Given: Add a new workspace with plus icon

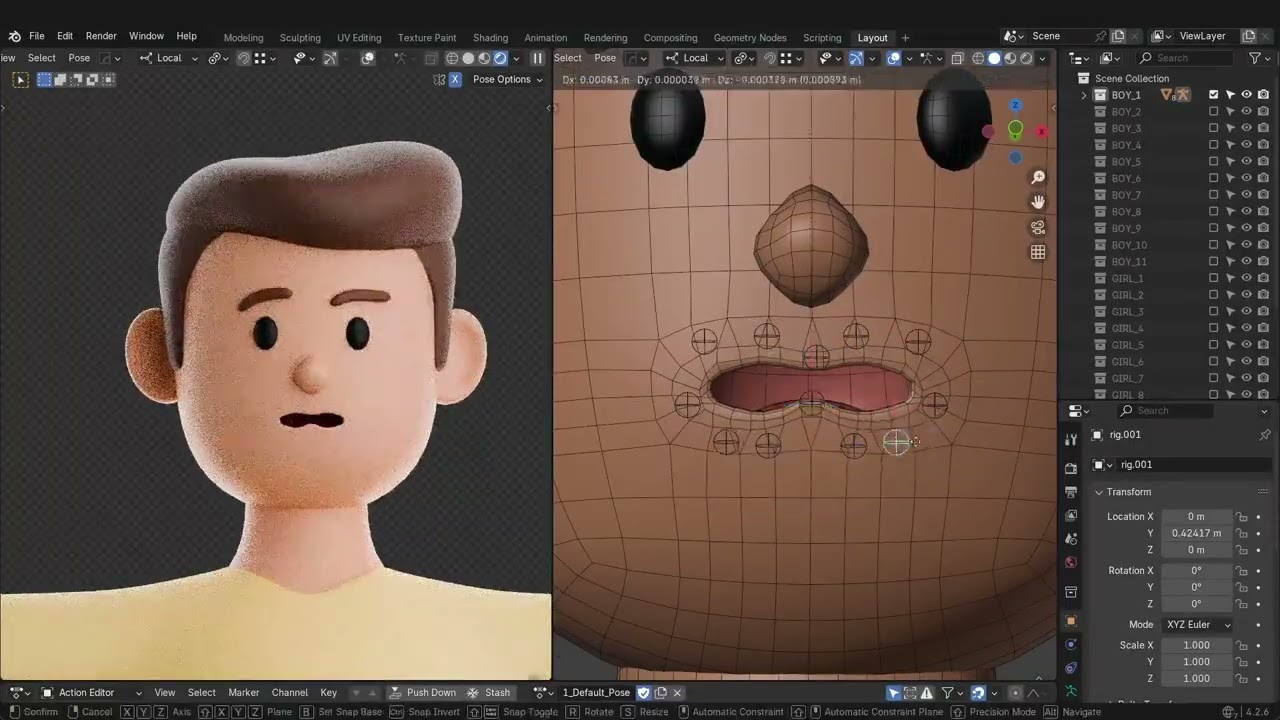Looking at the screenshot, I should pyautogui.click(x=906, y=38).
